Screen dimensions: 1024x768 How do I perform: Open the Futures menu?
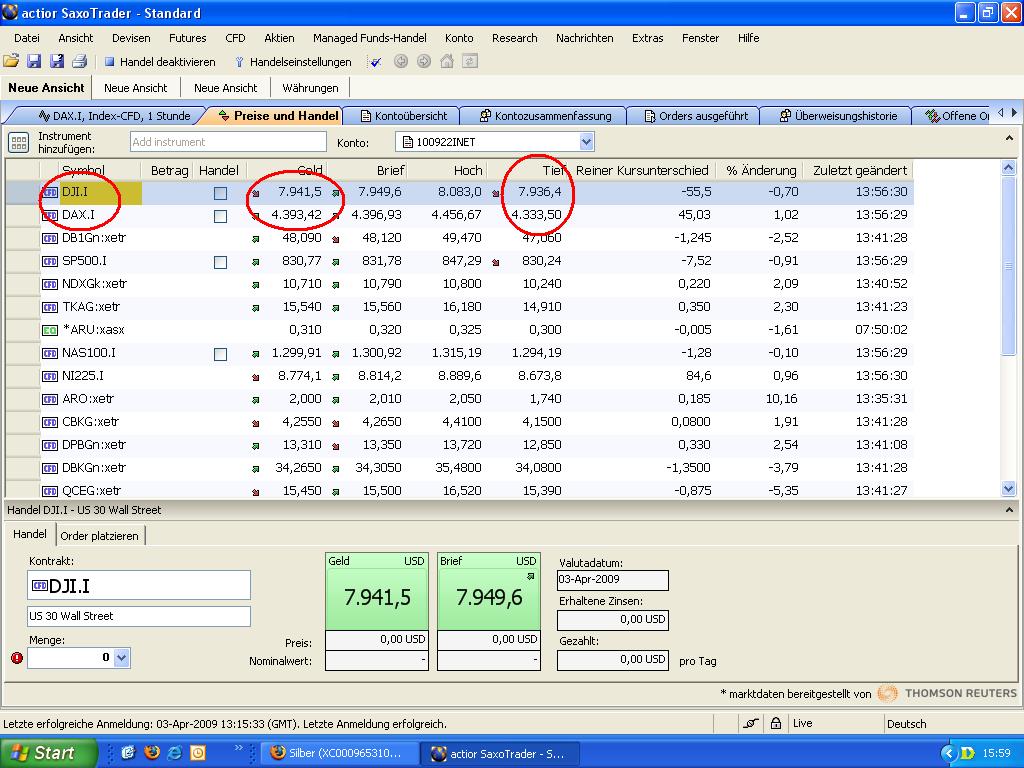[187, 38]
